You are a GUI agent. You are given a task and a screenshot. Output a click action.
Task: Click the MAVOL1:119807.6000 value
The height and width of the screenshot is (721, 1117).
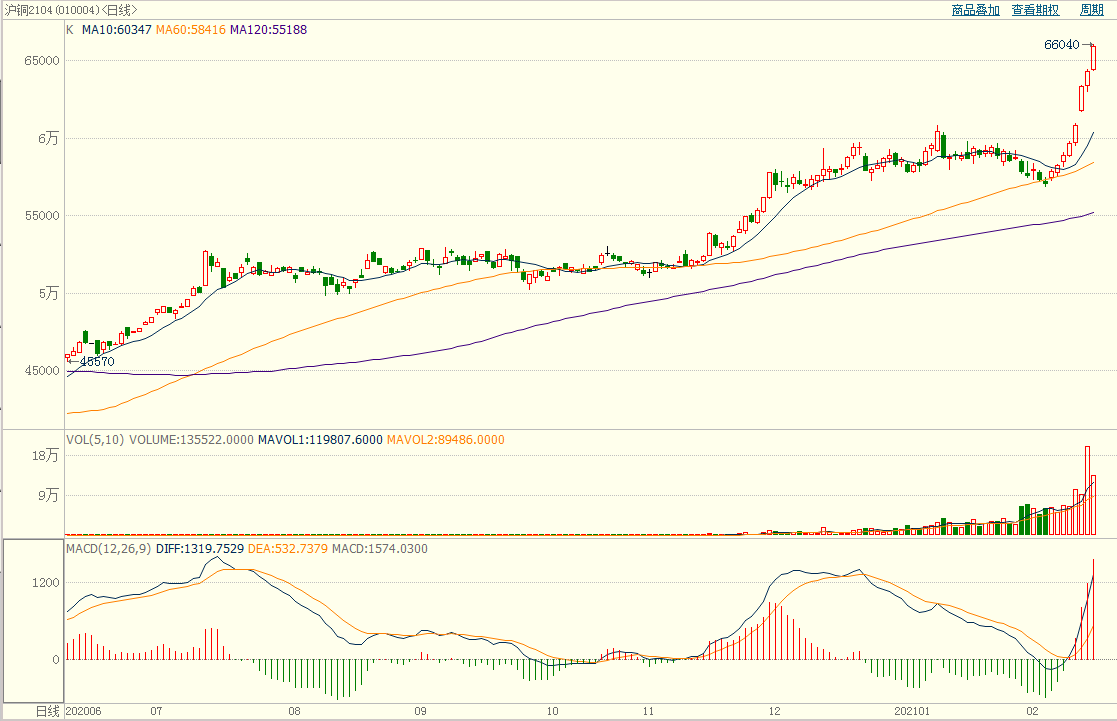tap(321, 440)
